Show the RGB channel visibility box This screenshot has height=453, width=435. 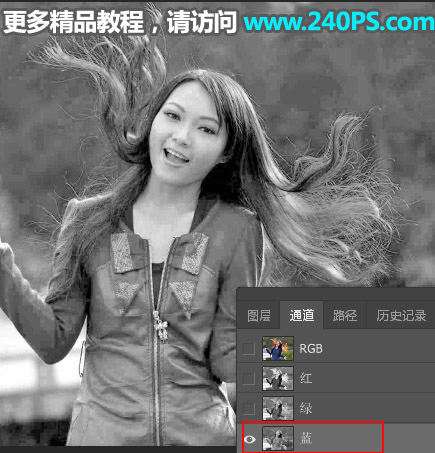tap(249, 349)
